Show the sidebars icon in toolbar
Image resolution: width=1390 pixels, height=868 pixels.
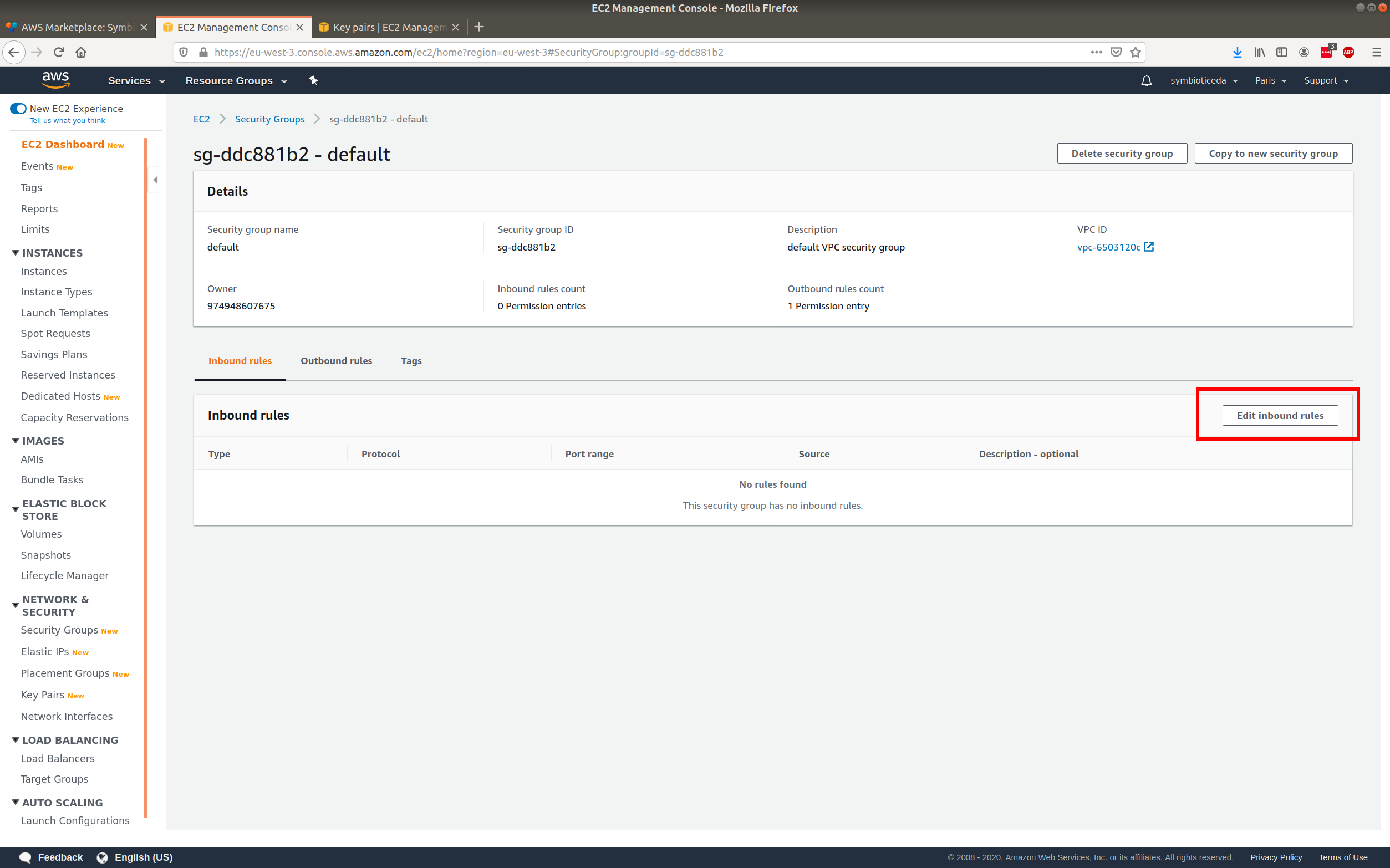click(x=1281, y=52)
